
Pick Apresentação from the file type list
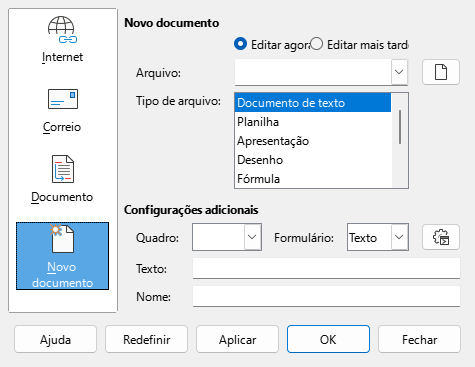(x=313, y=141)
